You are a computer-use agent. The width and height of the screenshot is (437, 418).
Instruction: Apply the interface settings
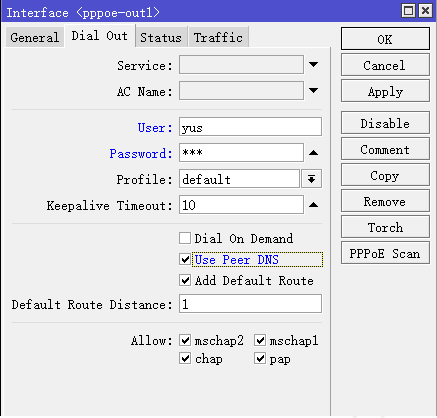click(385, 91)
